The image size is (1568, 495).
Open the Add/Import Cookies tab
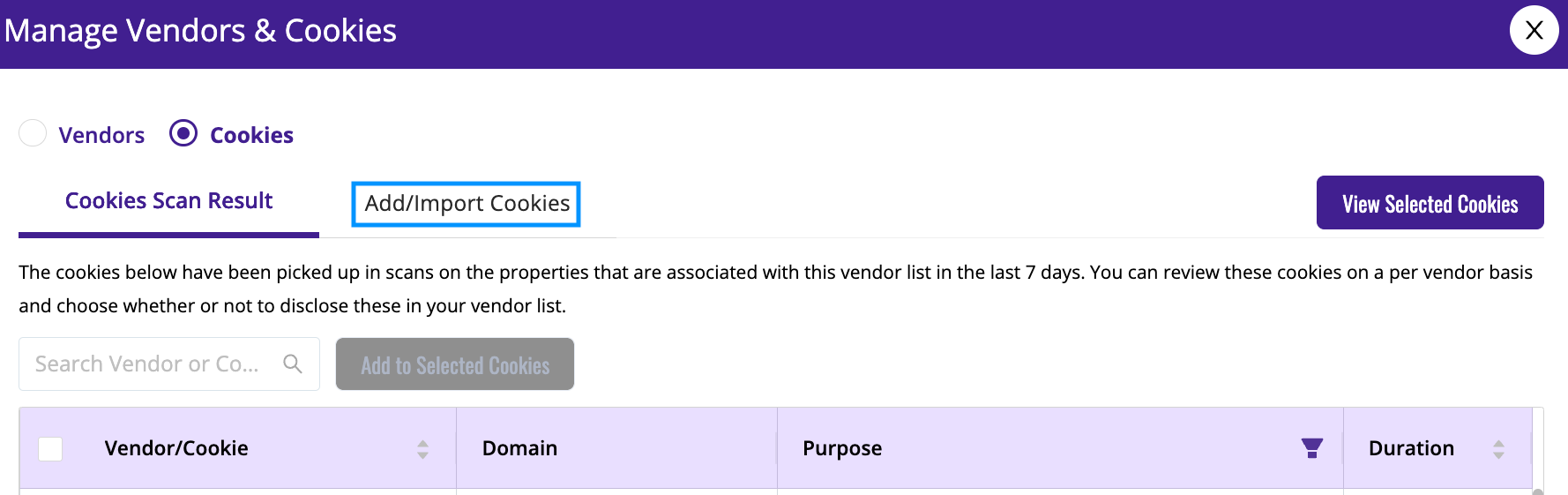point(467,204)
